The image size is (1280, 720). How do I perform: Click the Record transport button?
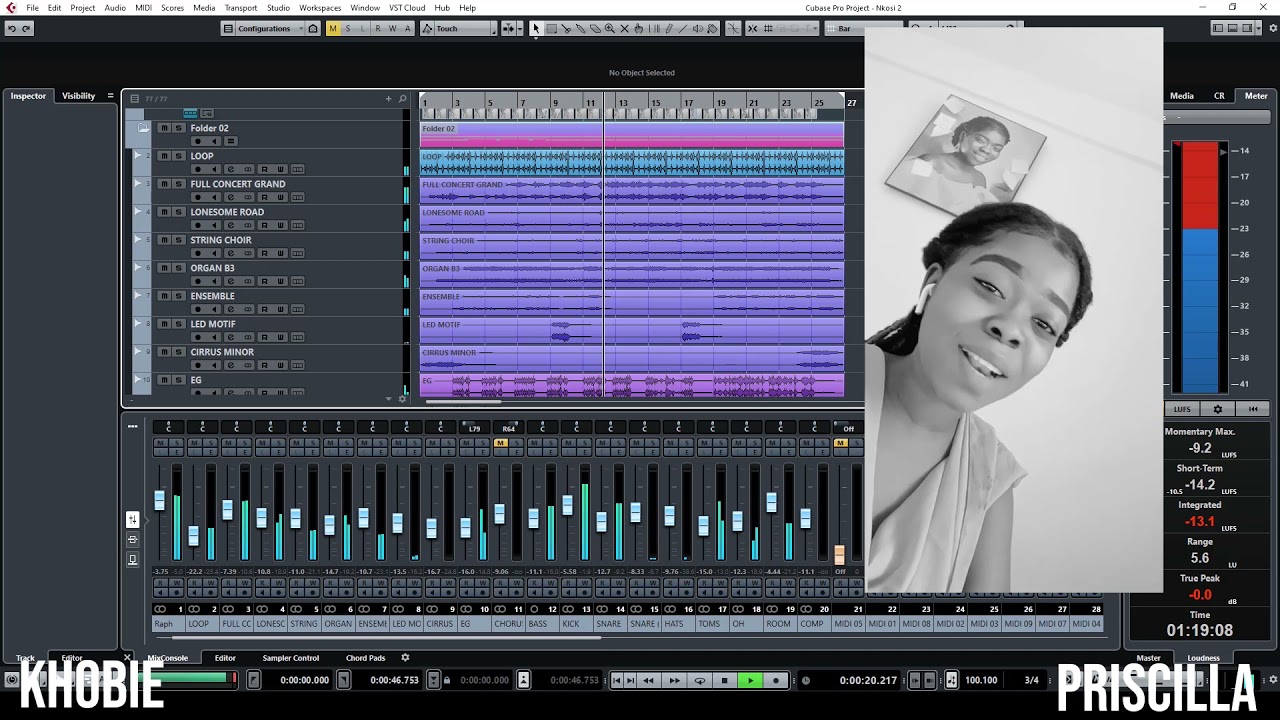(776, 680)
